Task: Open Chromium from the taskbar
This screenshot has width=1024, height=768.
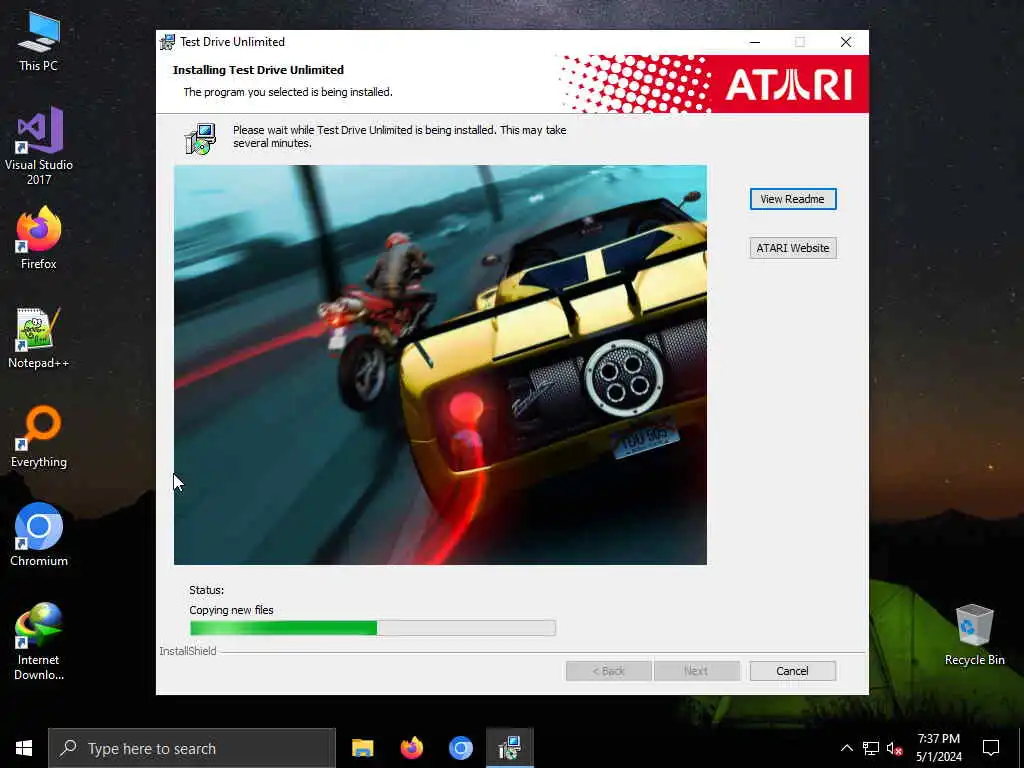Action: pyautogui.click(x=460, y=748)
